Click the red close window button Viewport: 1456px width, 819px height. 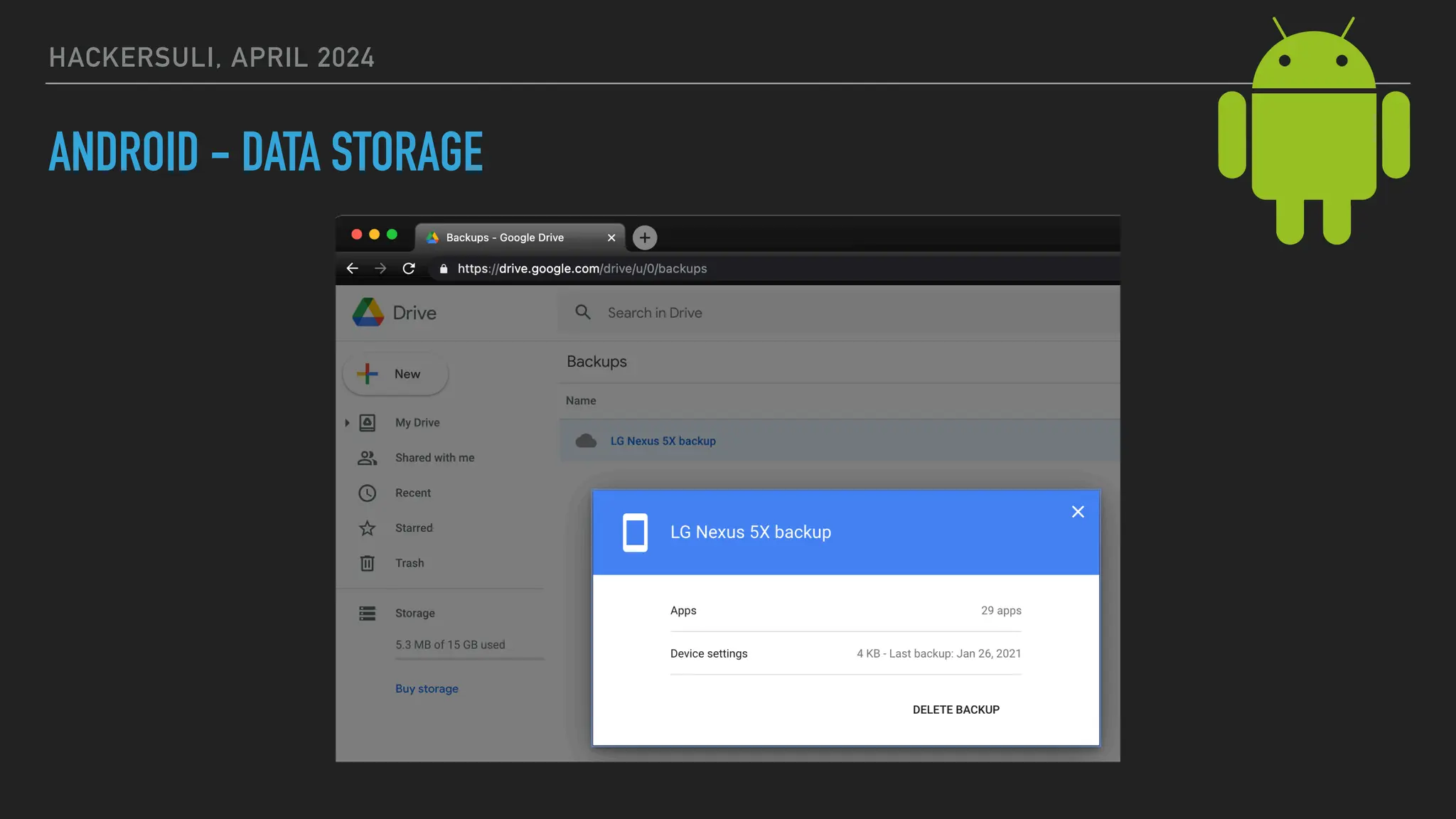coord(357,235)
